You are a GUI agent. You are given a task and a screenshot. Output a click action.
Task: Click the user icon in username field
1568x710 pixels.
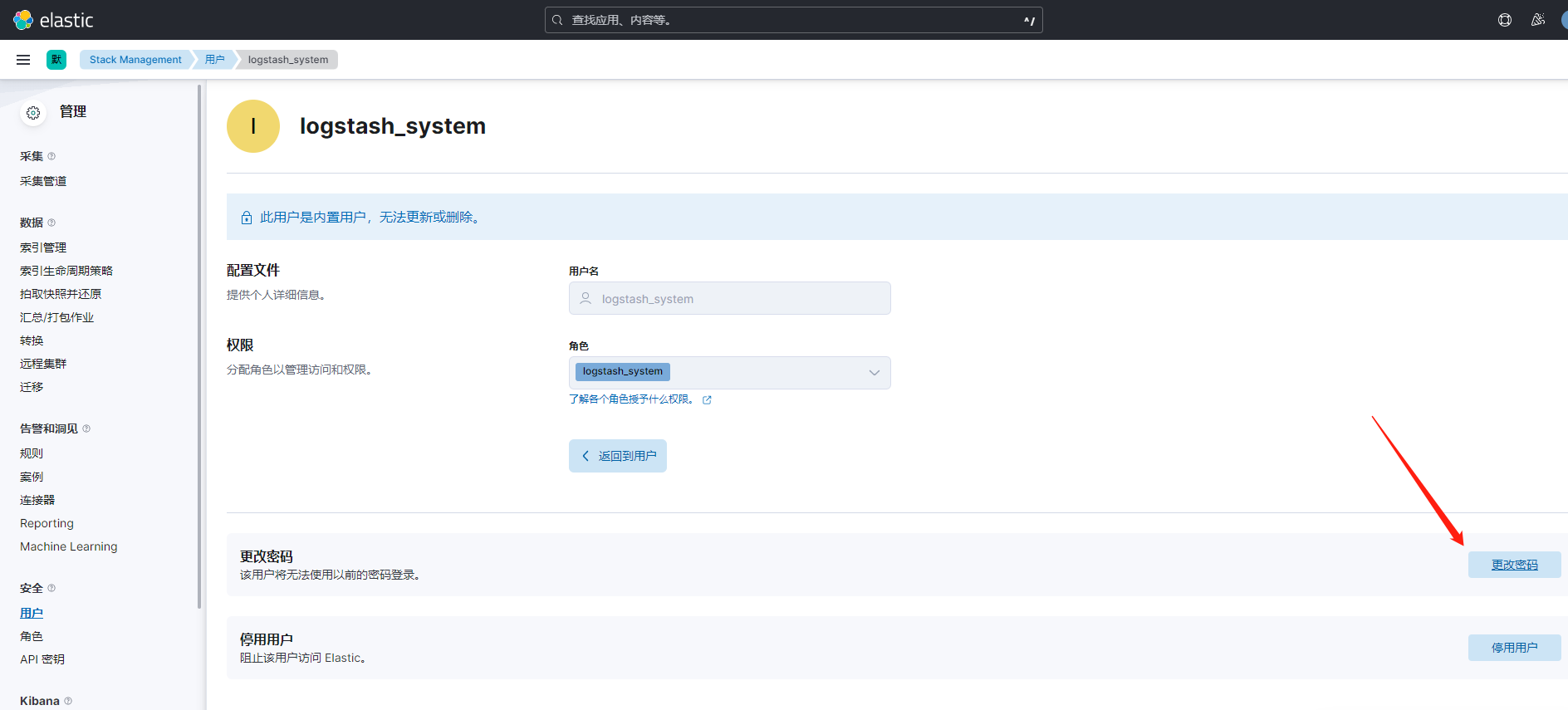(586, 298)
